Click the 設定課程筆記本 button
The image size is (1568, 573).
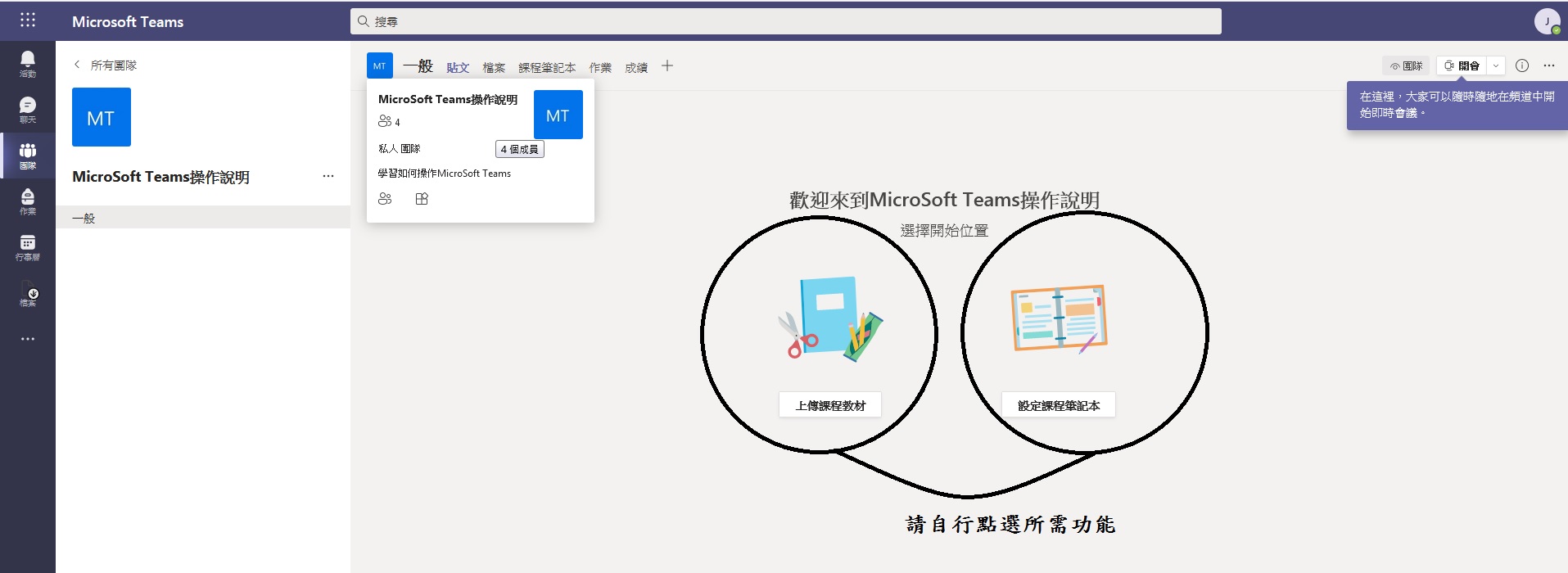tap(1059, 405)
